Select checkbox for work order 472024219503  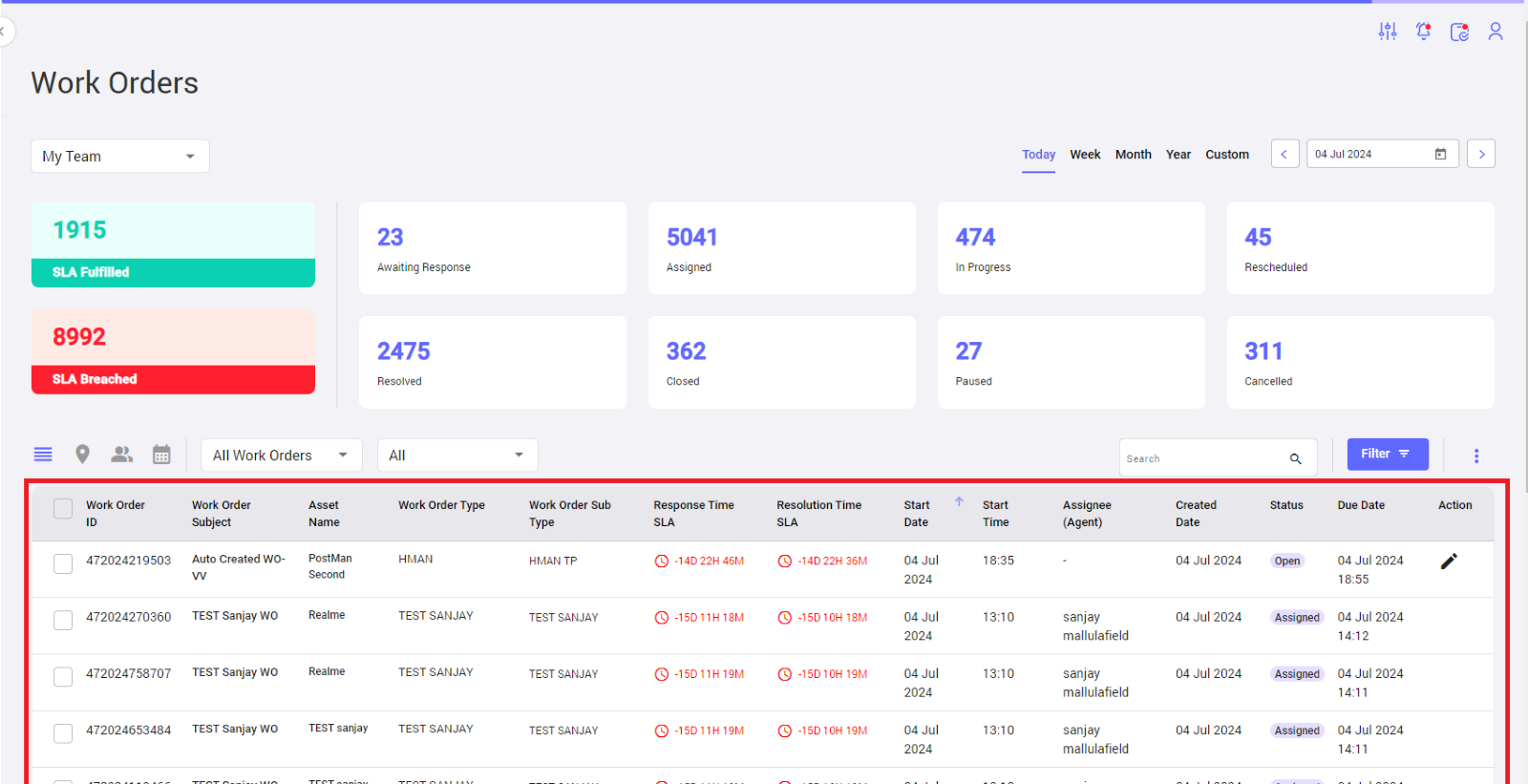pyautogui.click(x=63, y=564)
